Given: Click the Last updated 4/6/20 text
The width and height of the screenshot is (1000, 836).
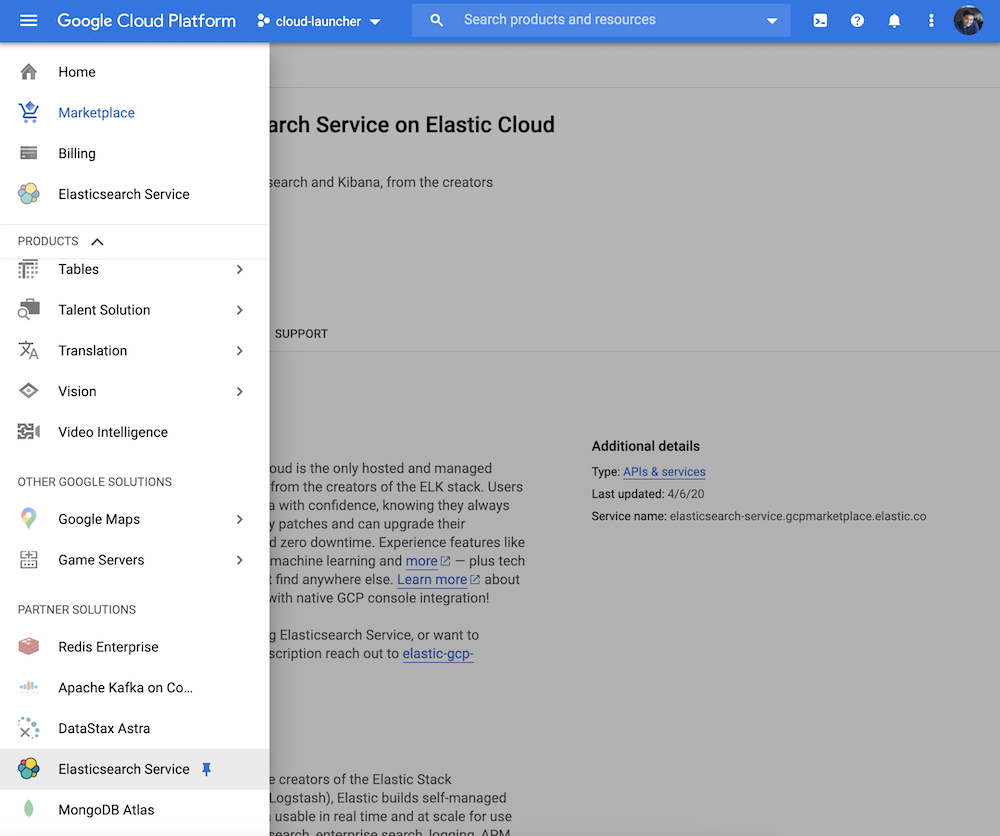Looking at the screenshot, I should click(x=648, y=494).
